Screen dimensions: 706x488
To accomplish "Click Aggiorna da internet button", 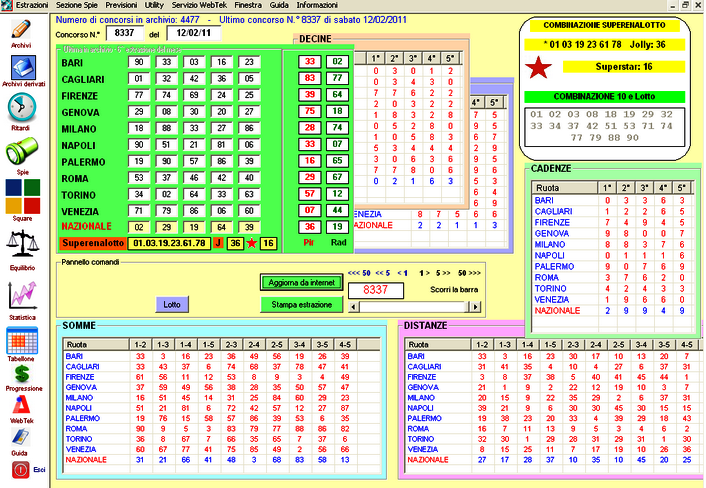I will click(x=301, y=283).
